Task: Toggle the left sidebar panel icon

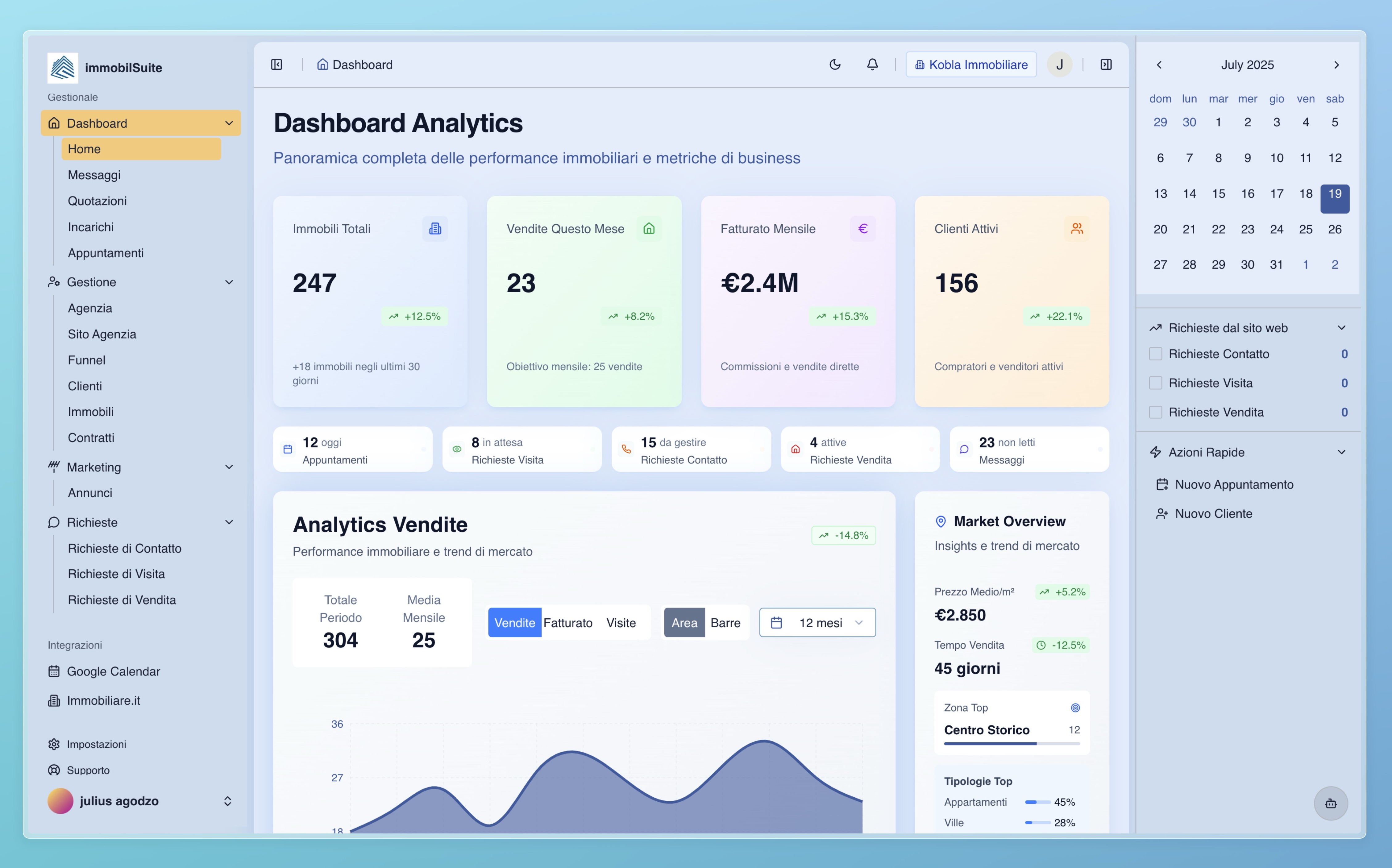Action: [x=277, y=64]
